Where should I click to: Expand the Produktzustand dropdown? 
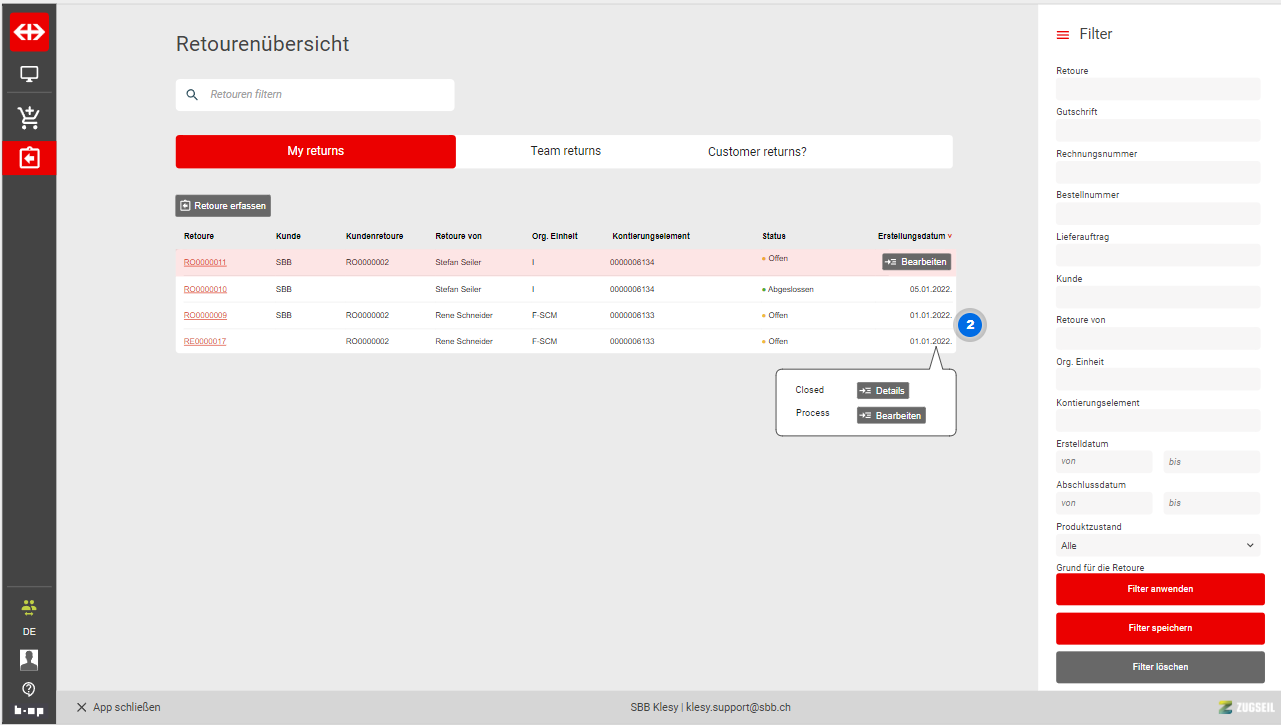1158,546
